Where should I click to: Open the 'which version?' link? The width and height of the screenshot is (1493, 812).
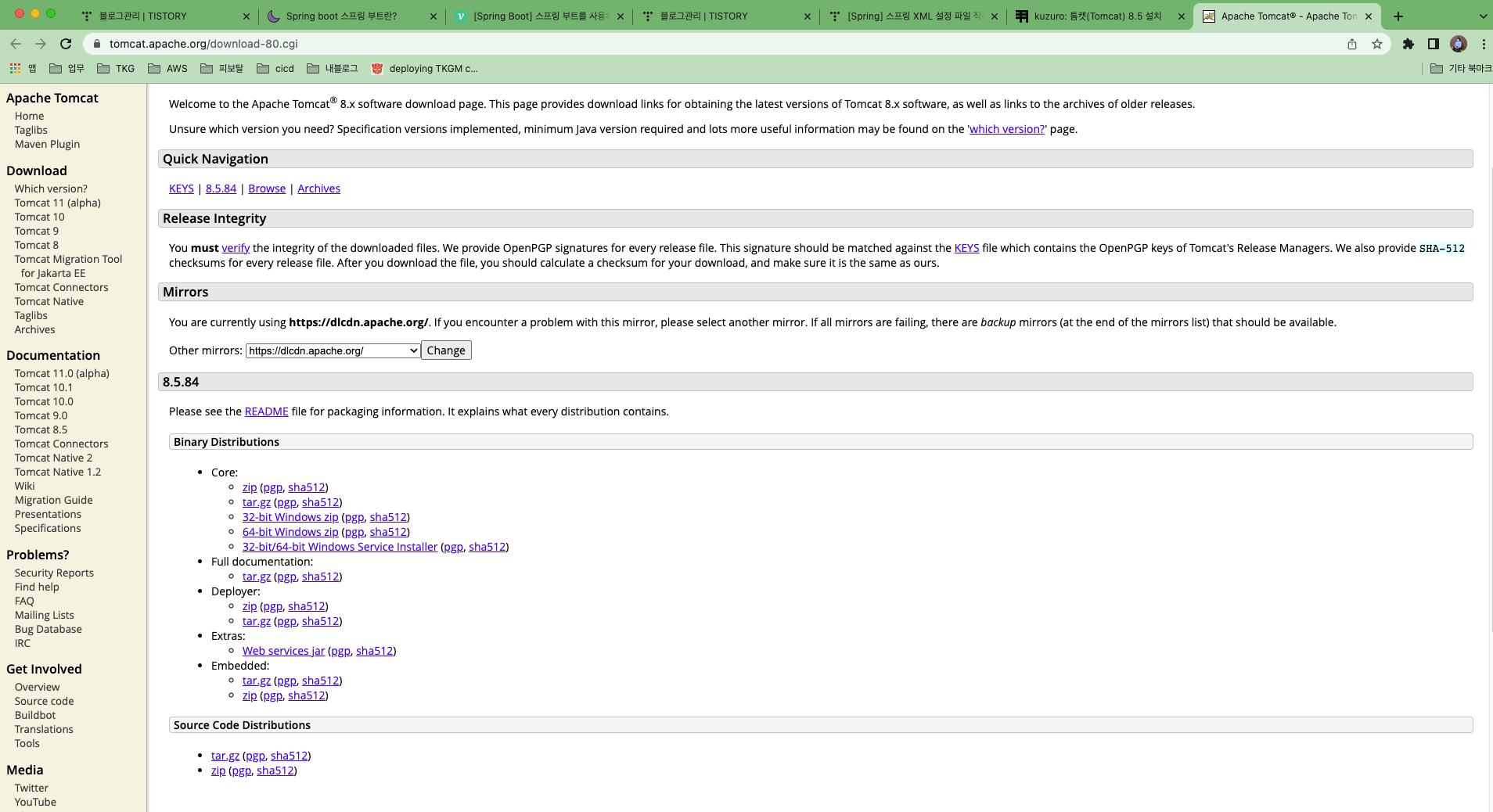click(1007, 129)
